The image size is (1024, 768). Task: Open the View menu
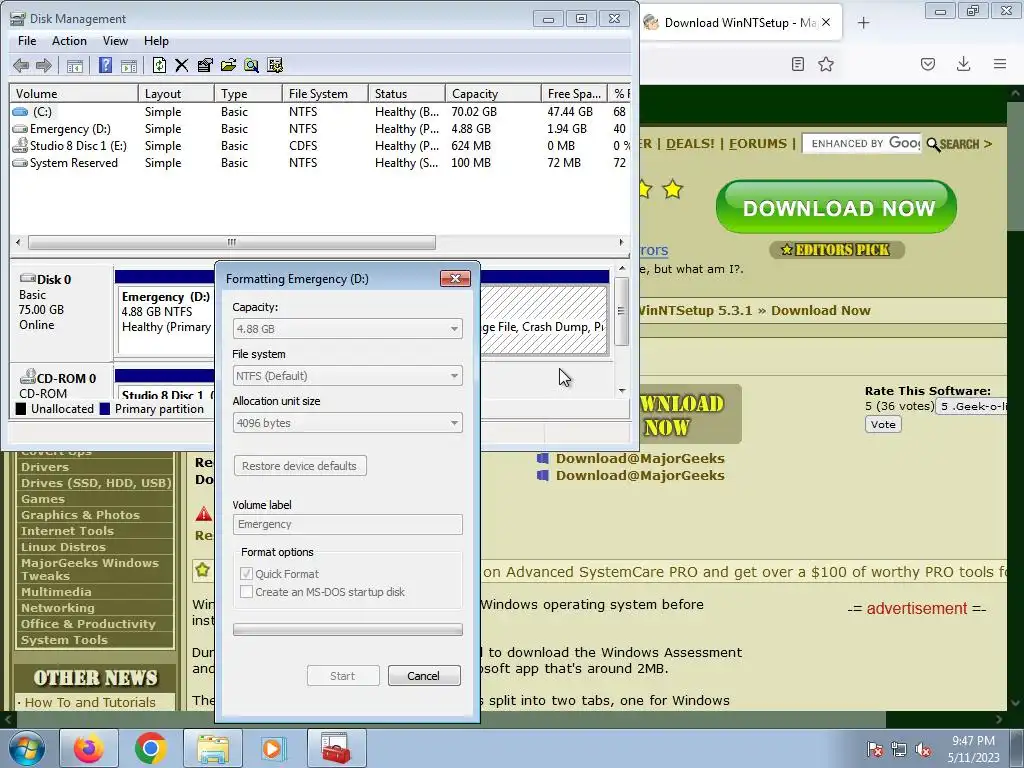click(115, 40)
